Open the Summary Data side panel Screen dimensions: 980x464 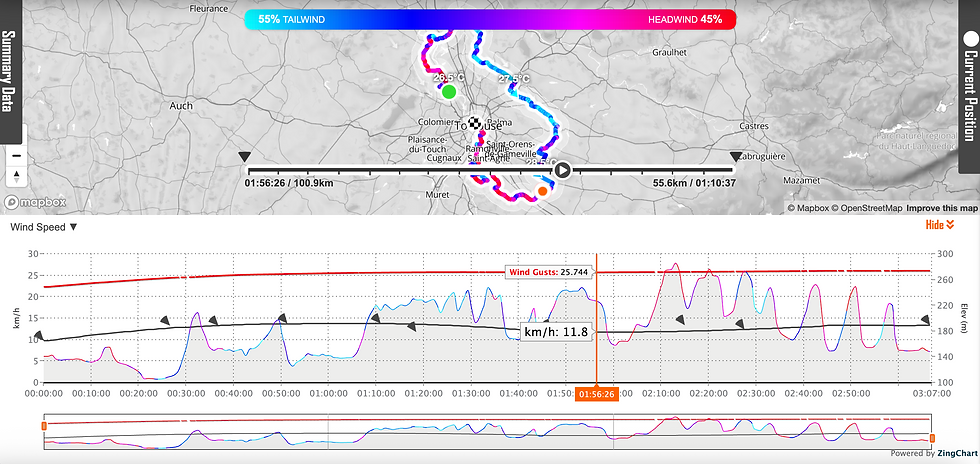coord(10,71)
